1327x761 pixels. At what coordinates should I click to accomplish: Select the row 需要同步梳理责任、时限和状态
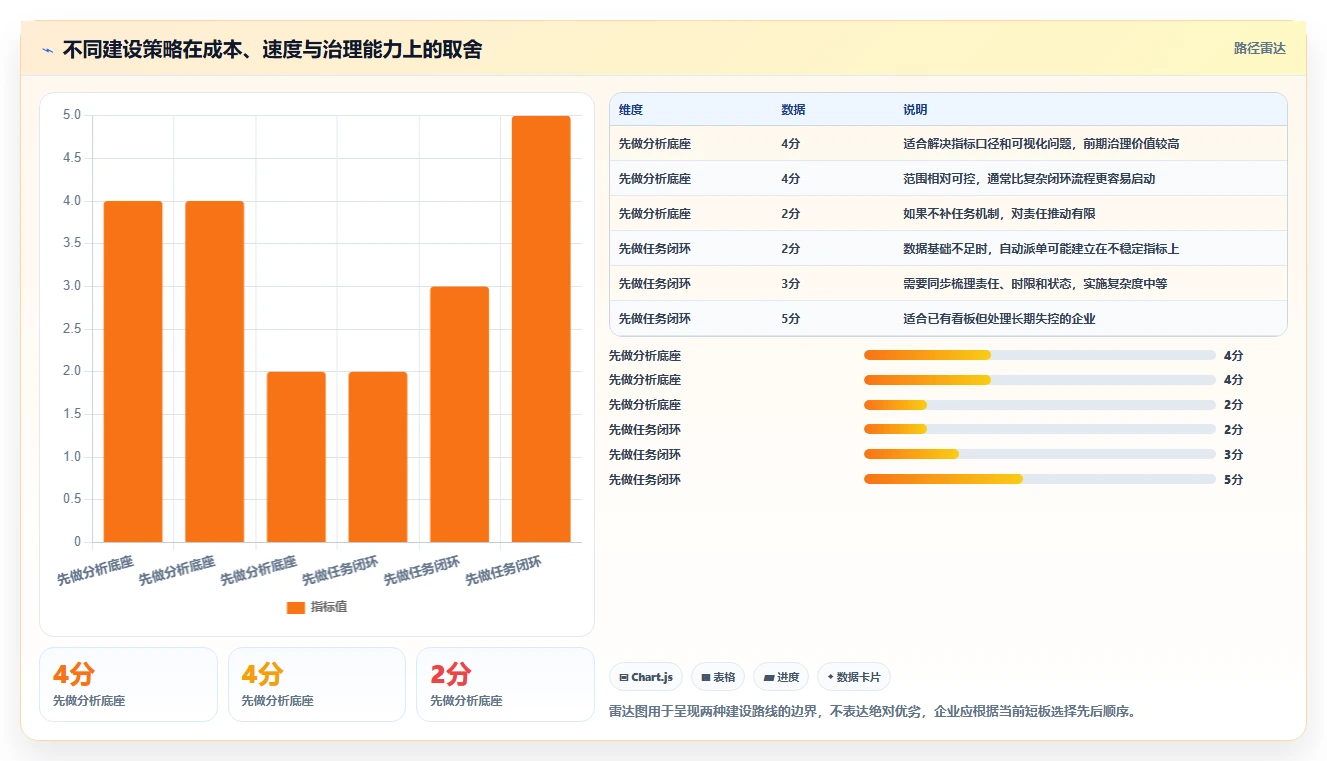(948, 284)
